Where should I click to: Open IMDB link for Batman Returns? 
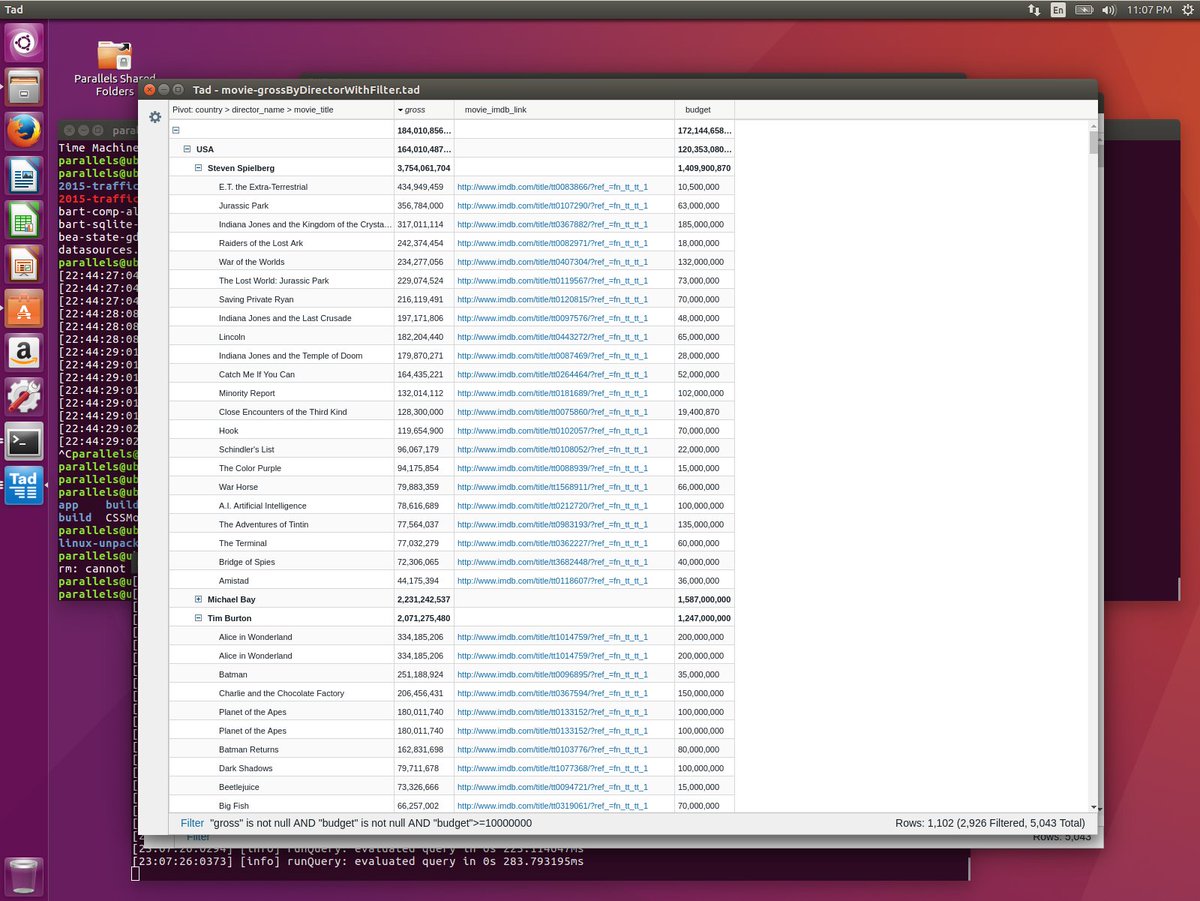tap(552, 749)
